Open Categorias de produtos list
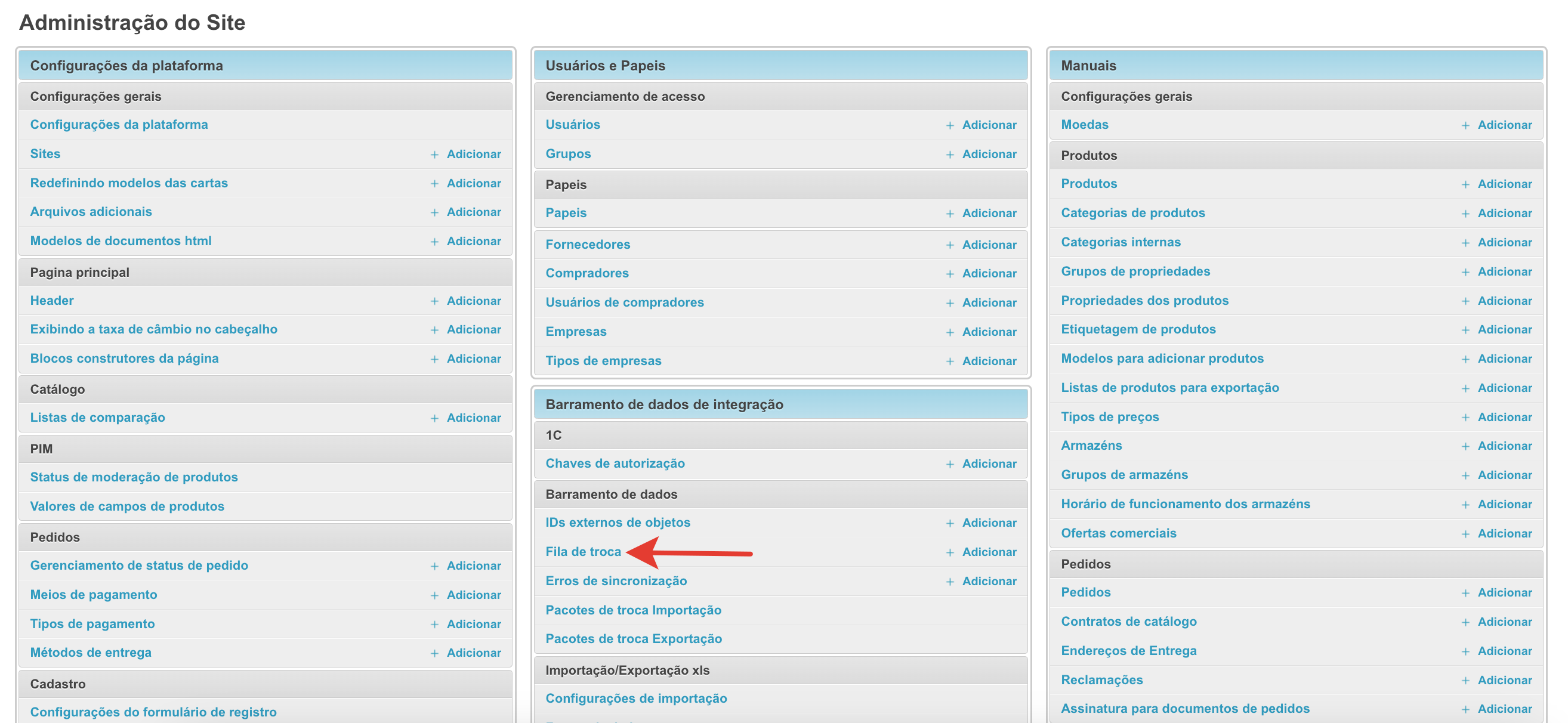The image size is (1568, 723). coord(1132,213)
